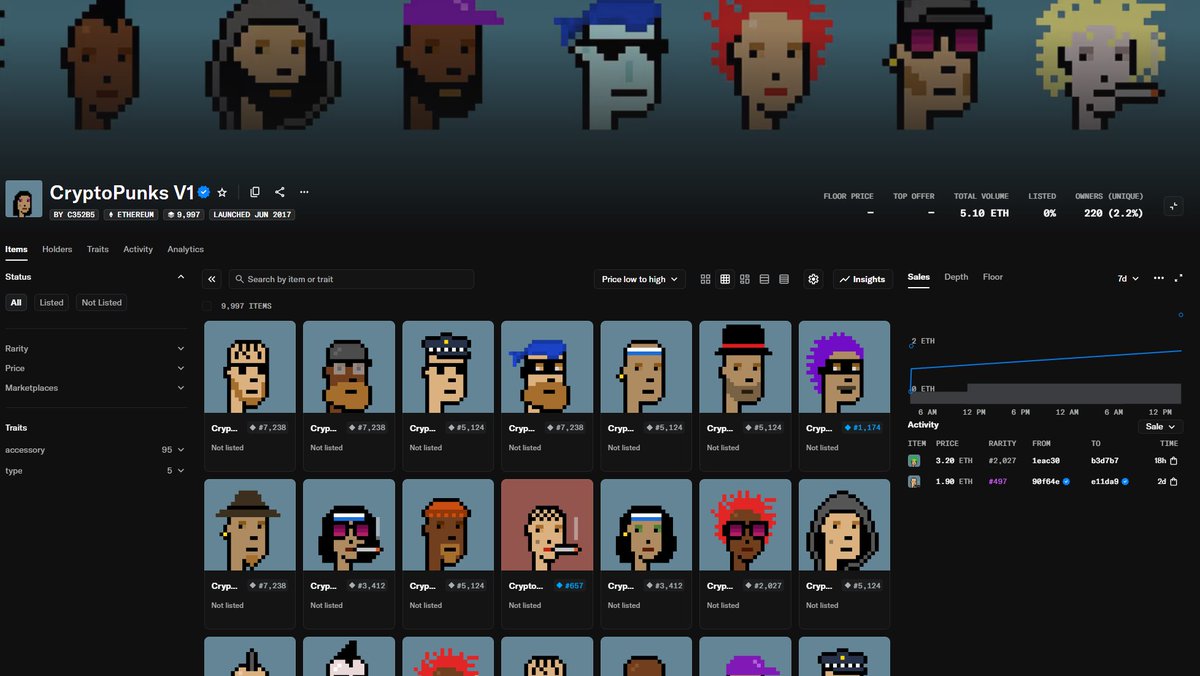The image size is (1200, 676).
Task: Open the punk card with rarity #1,174
Action: point(844,396)
